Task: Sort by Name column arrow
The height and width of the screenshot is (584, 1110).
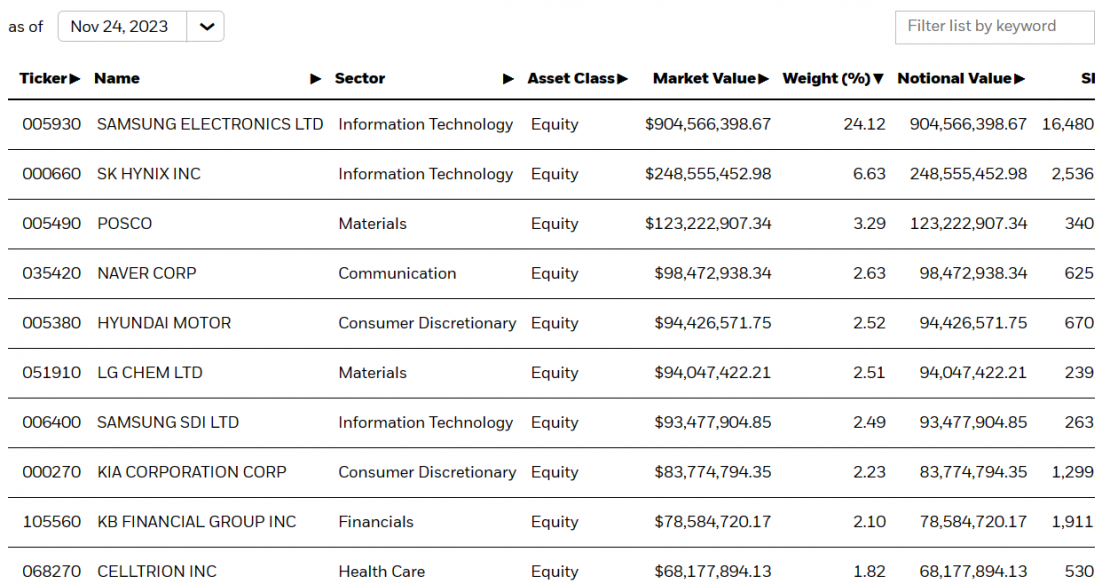Action: [316, 78]
